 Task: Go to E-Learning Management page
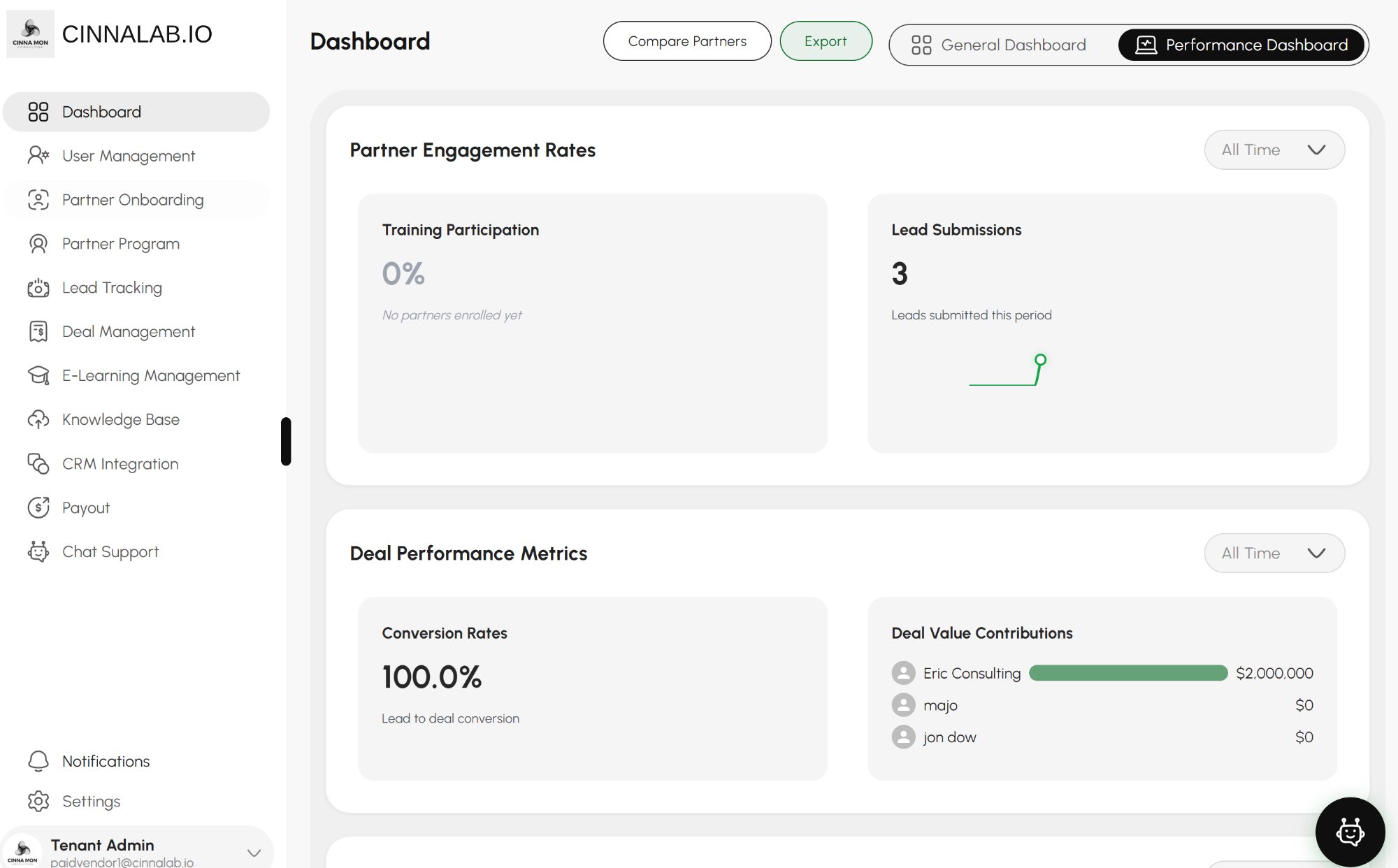tap(136, 376)
